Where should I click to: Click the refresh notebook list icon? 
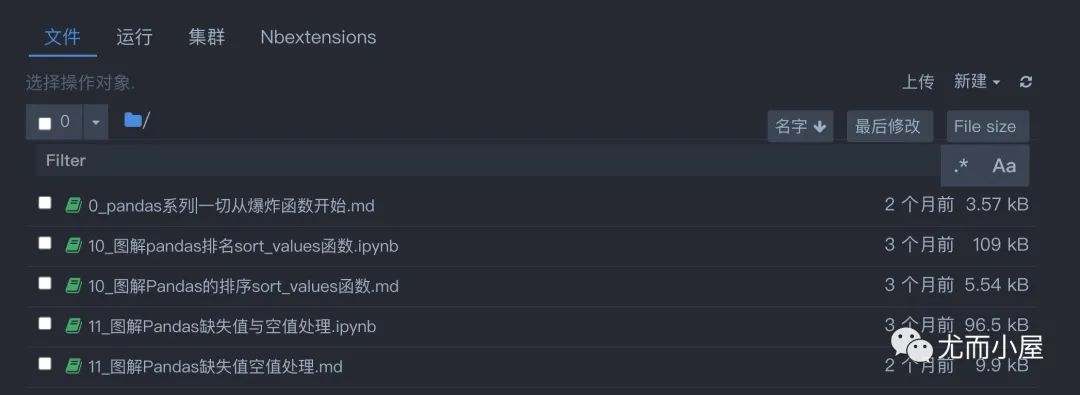click(x=1026, y=82)
